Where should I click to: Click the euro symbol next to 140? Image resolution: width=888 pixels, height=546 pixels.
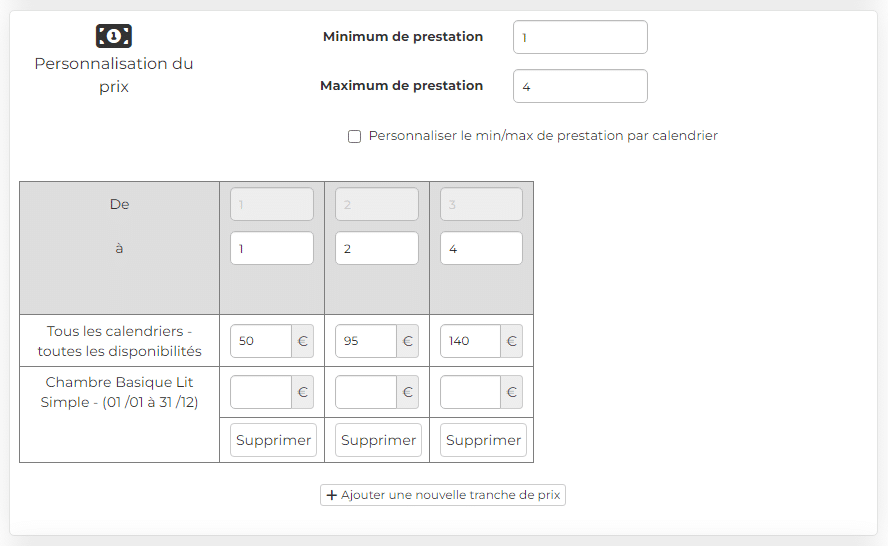pyautogui.click(x=511, y=341)
